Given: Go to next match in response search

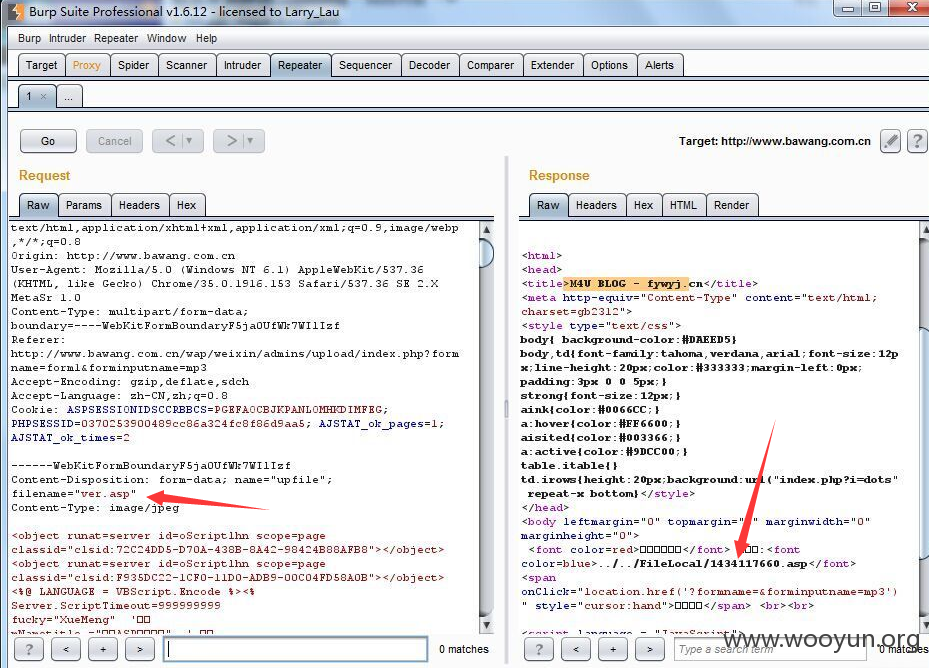Looking at the screenshot, I should pos(650,649).
